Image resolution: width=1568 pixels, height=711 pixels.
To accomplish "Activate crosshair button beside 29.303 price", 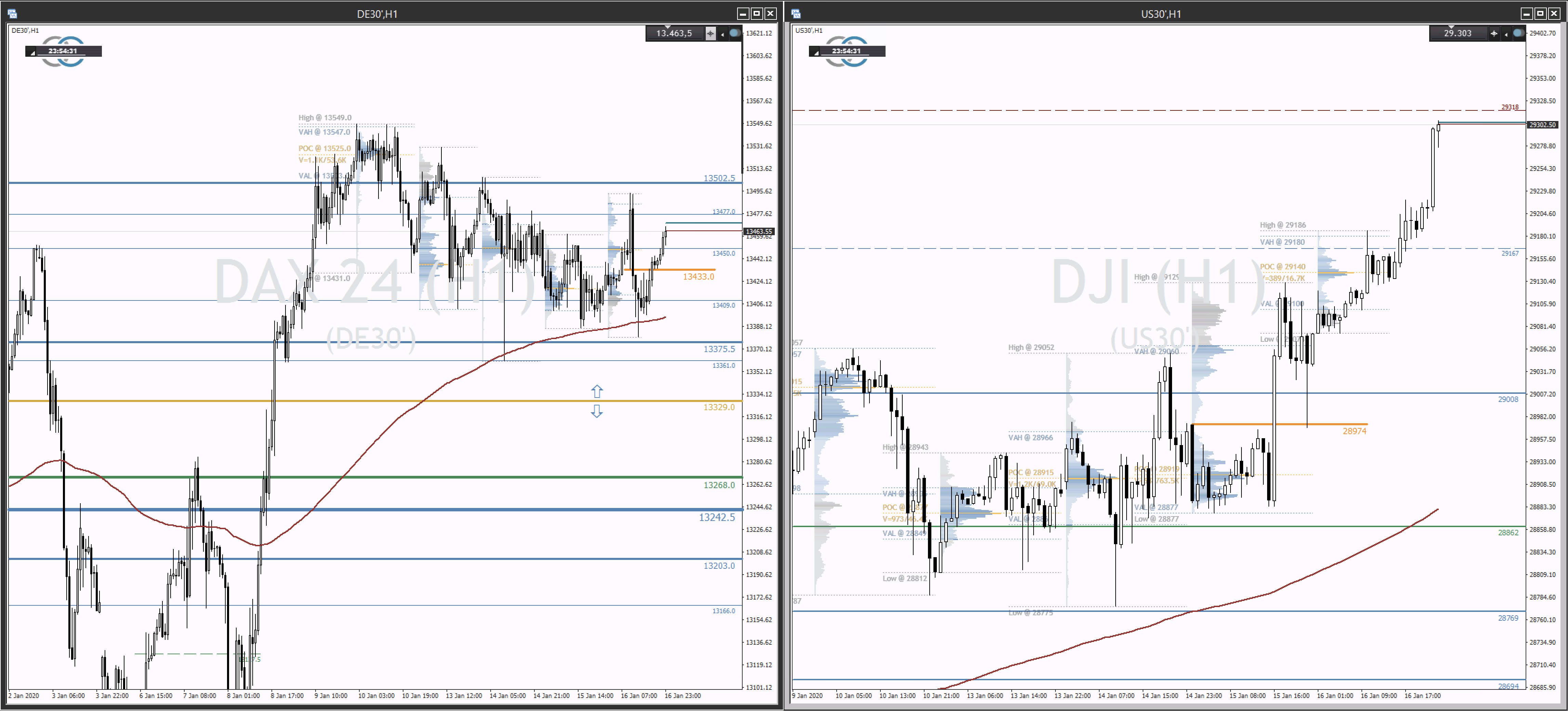I will click(x=1494, y=33).
